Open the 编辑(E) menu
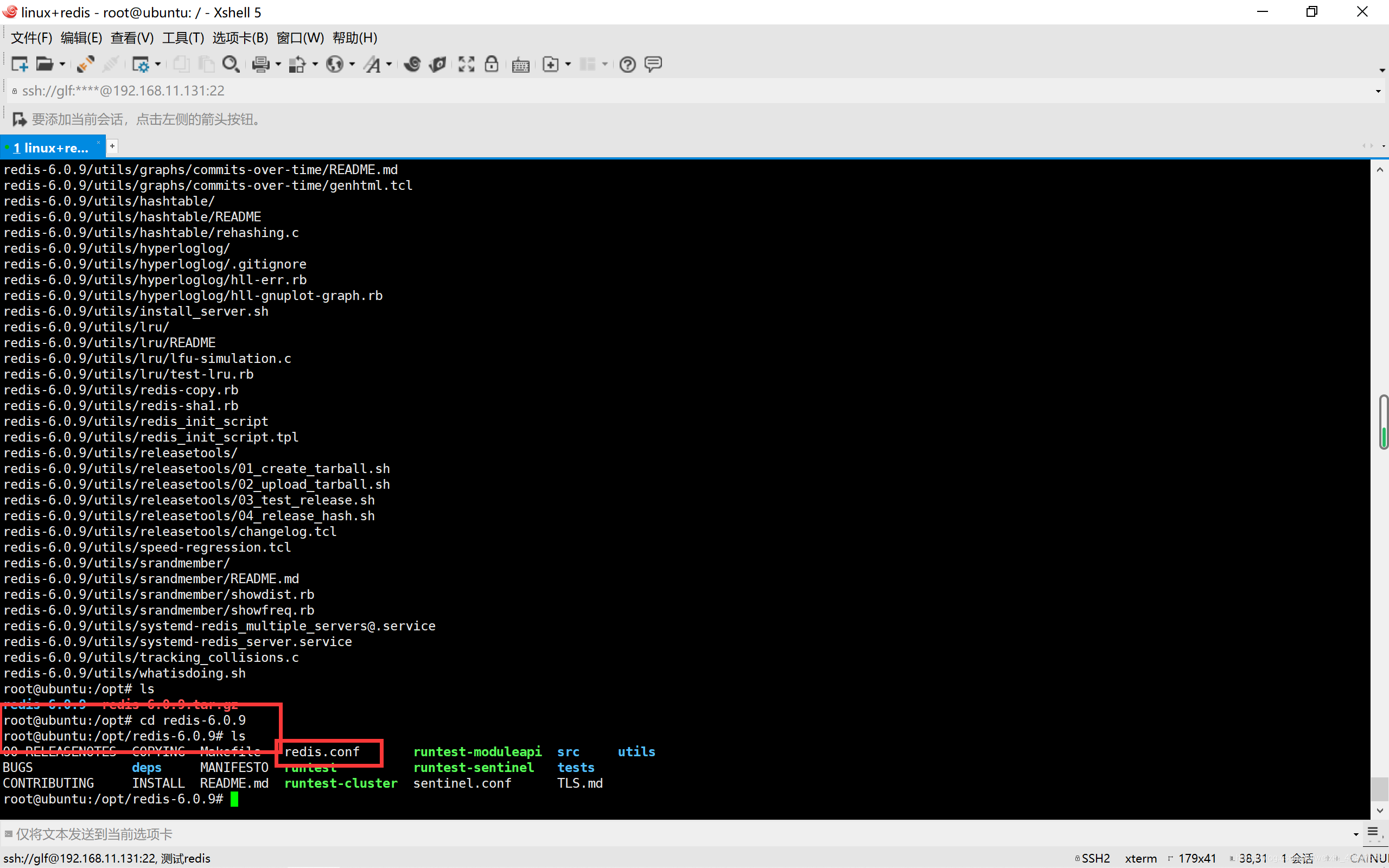The height and width of the screenshot is (868, 1389). 81,38
